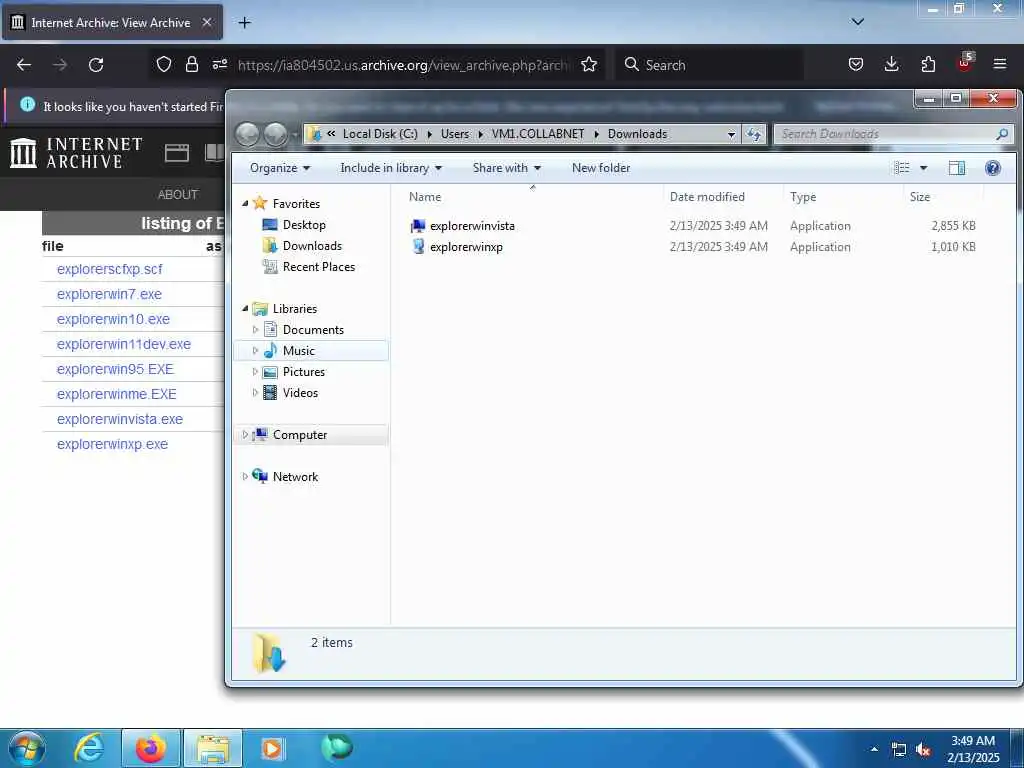
Task: Expand the Documents library
Action: [255, 330]
